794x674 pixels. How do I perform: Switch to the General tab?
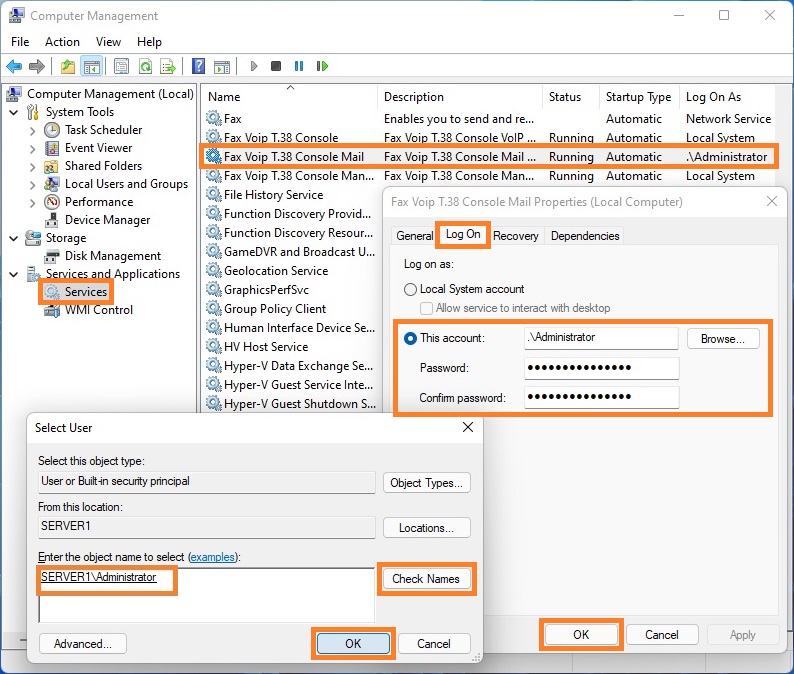pos(414,236)
